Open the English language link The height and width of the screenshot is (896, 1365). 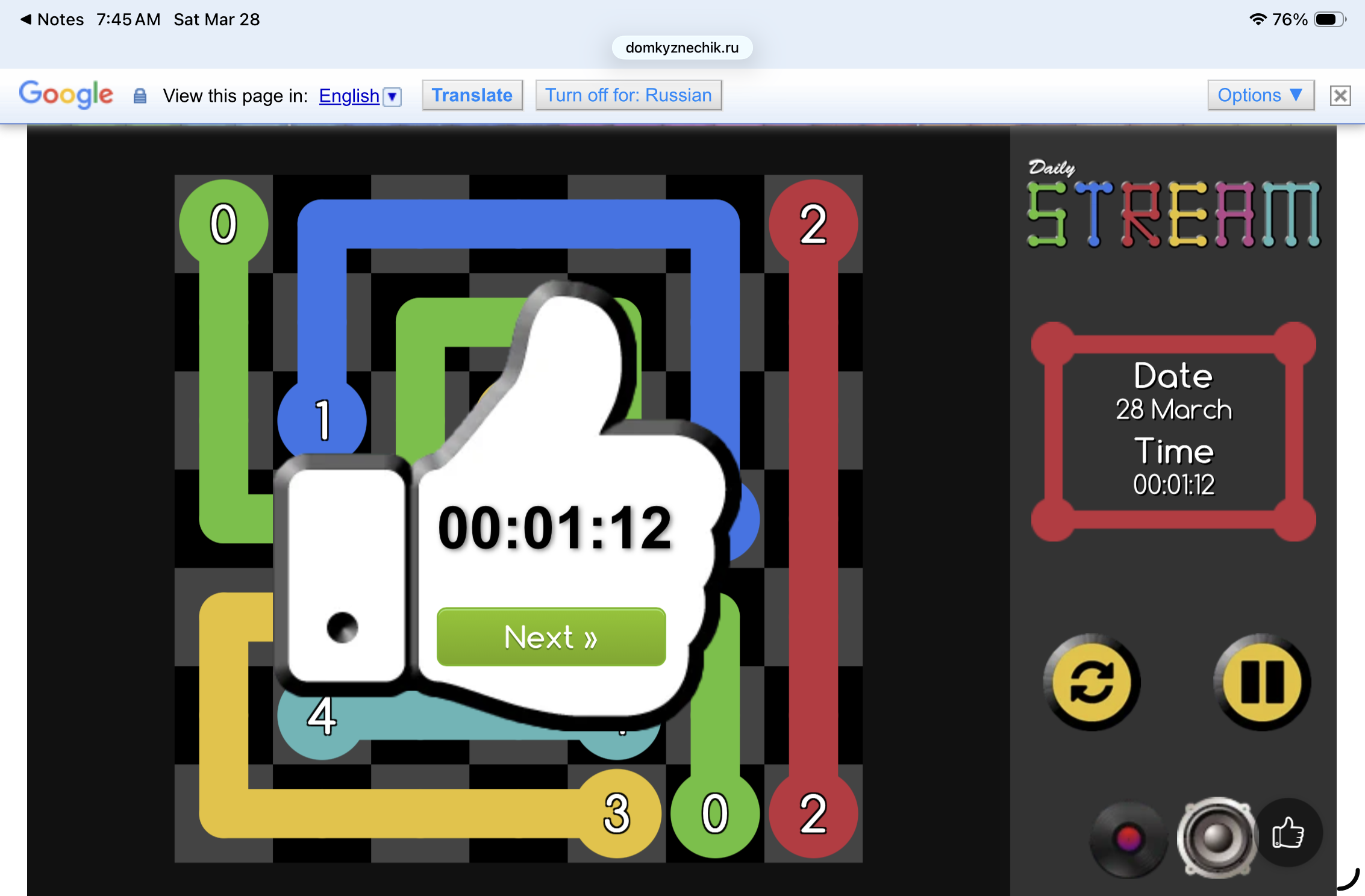pyautogui.click(x=349, y=96)
